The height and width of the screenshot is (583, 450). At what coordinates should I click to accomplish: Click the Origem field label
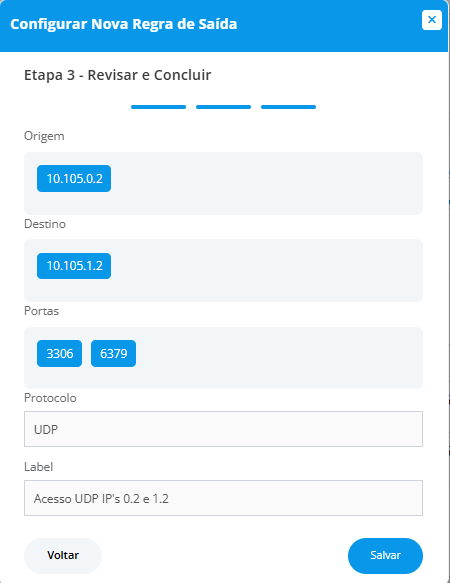coord(44,136)
